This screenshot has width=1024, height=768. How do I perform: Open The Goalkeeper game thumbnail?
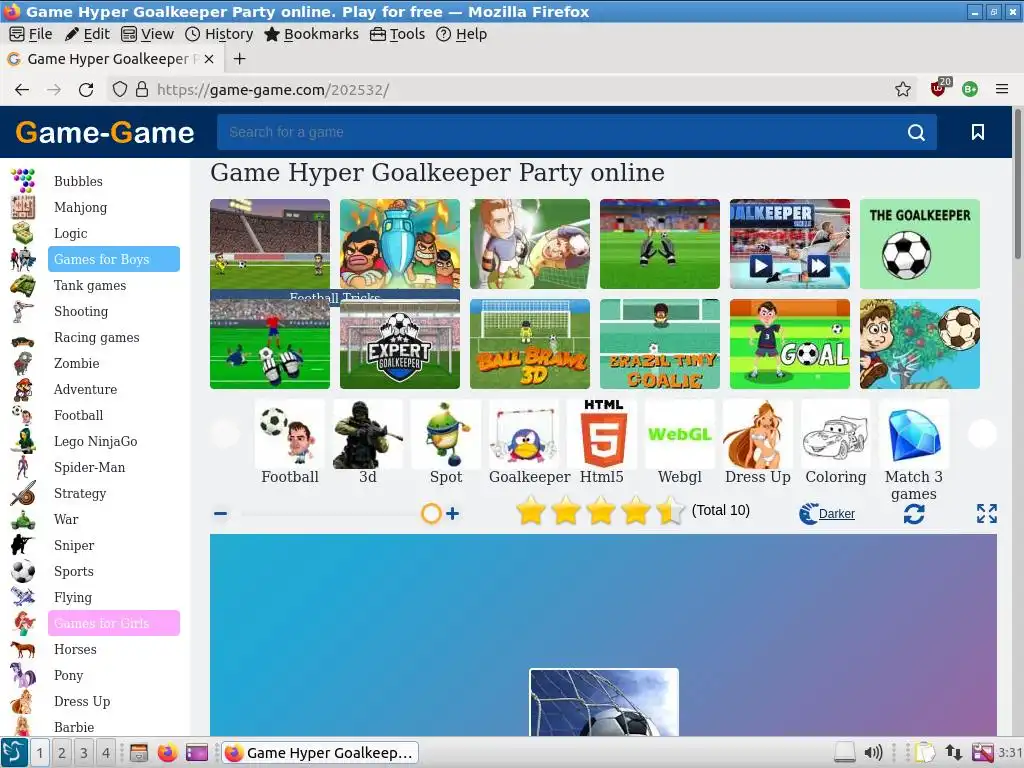pos(920,244)
